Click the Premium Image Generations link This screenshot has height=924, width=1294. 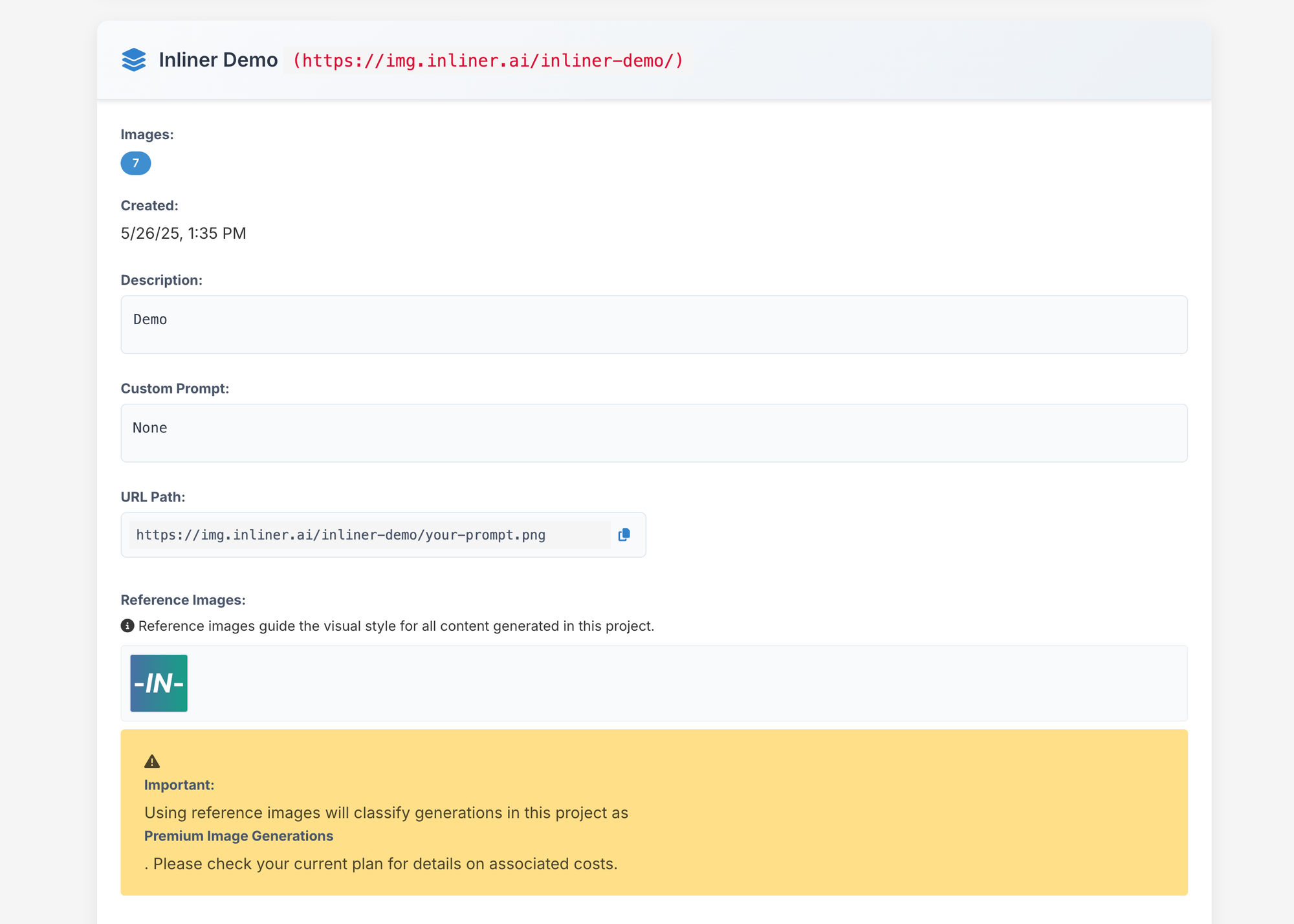(239, 835)
